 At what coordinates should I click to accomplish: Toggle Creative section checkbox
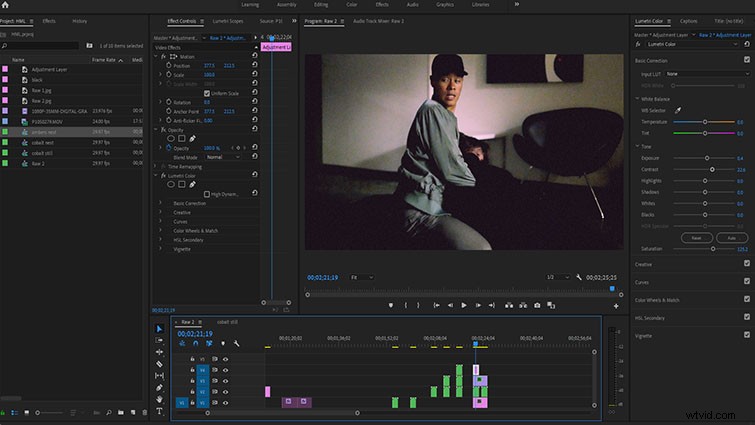pyautogui.click(x=747, y=263)
